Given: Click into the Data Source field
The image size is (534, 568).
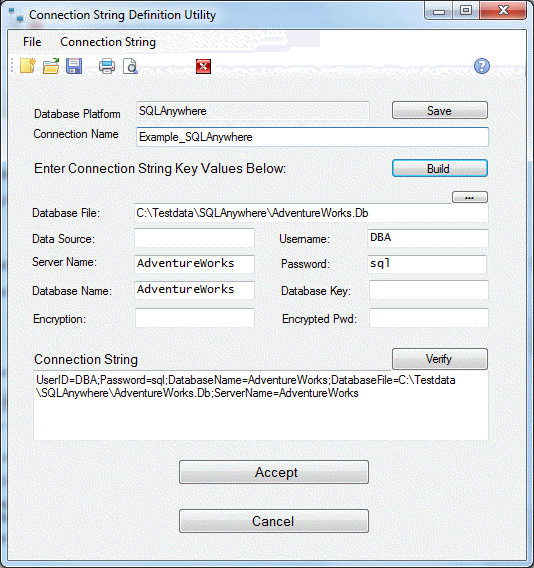Looking at the screenshot, I should point(195,238).
